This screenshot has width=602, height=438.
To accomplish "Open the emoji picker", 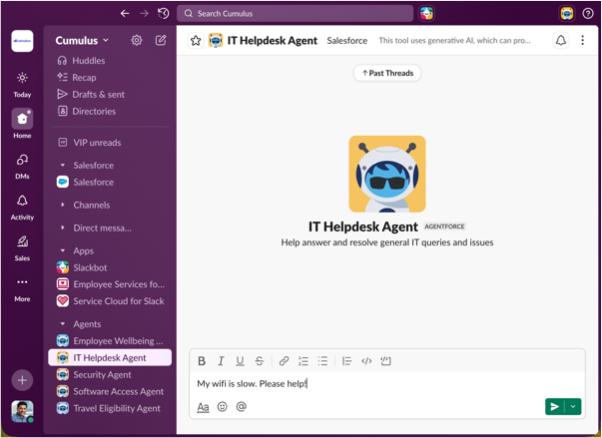I will pos(222,407).
